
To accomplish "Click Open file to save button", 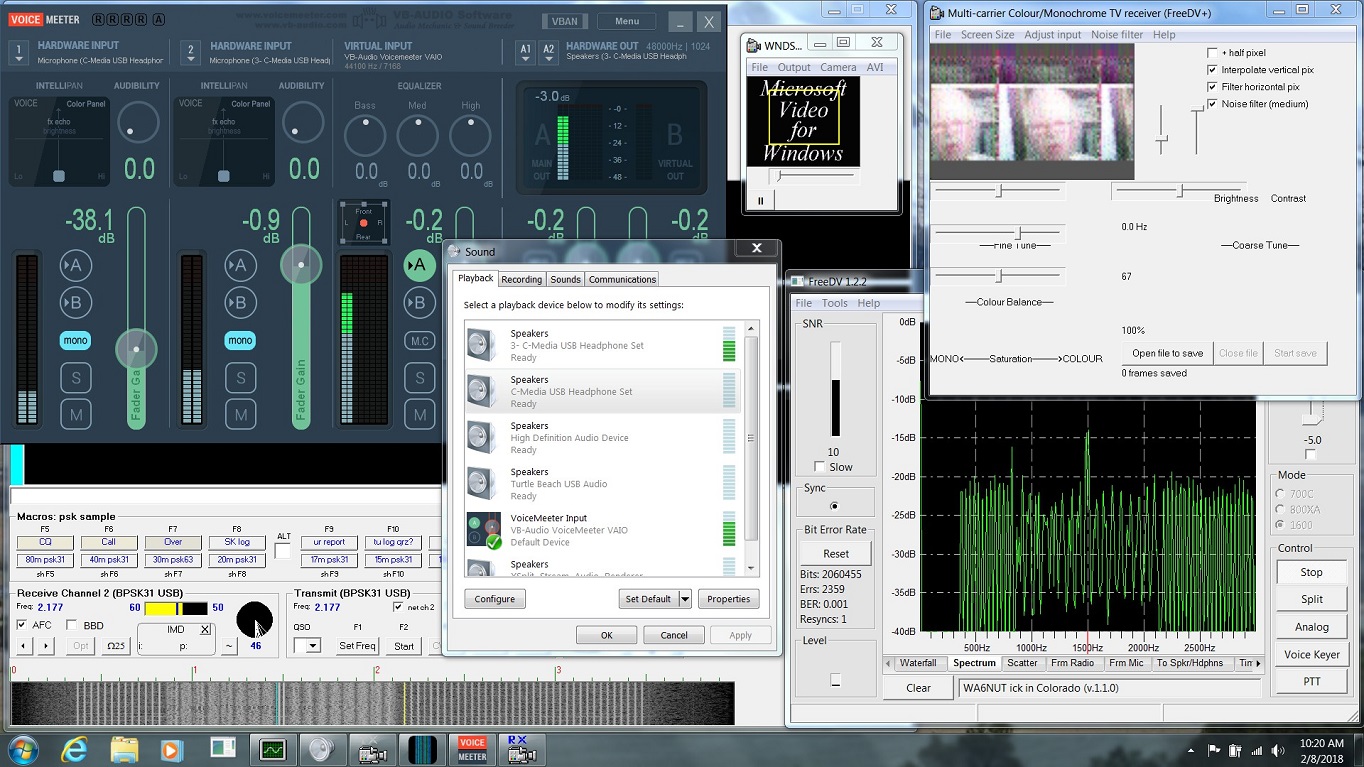I will (1167, 353).
